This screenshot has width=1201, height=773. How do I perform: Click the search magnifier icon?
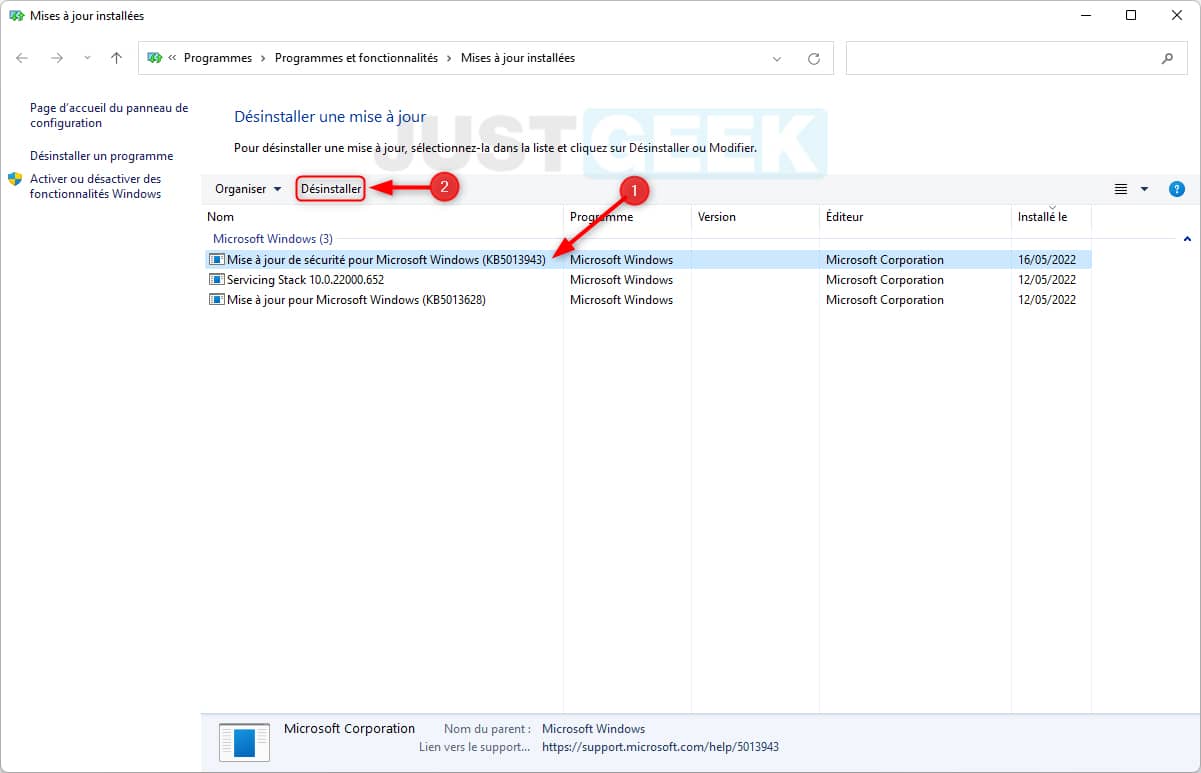coord(1167,59)
